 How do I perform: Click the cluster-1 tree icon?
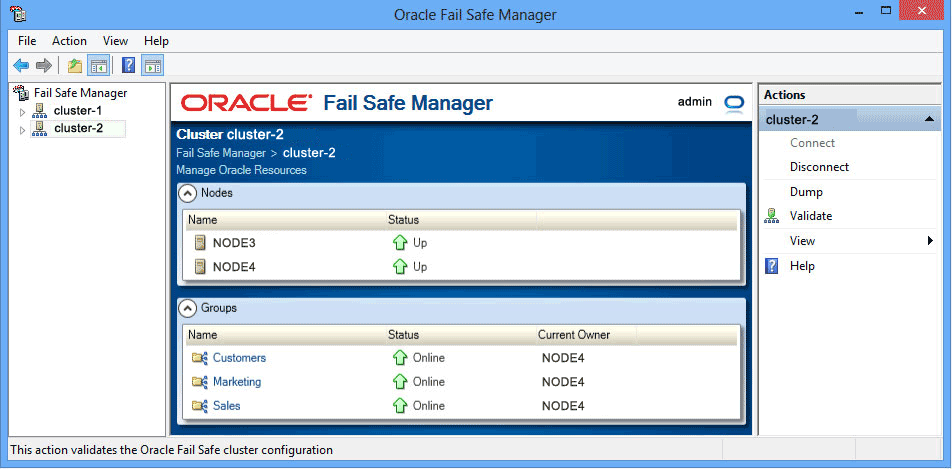click(40, 111)
